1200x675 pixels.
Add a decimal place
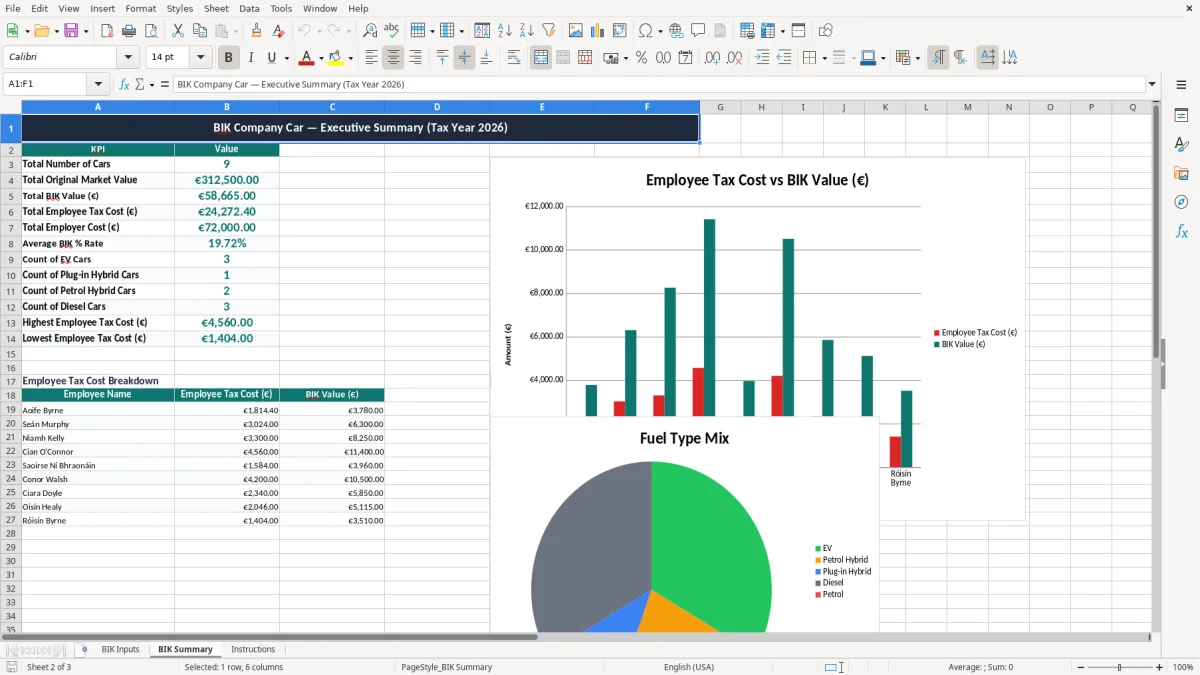(713, 58)
